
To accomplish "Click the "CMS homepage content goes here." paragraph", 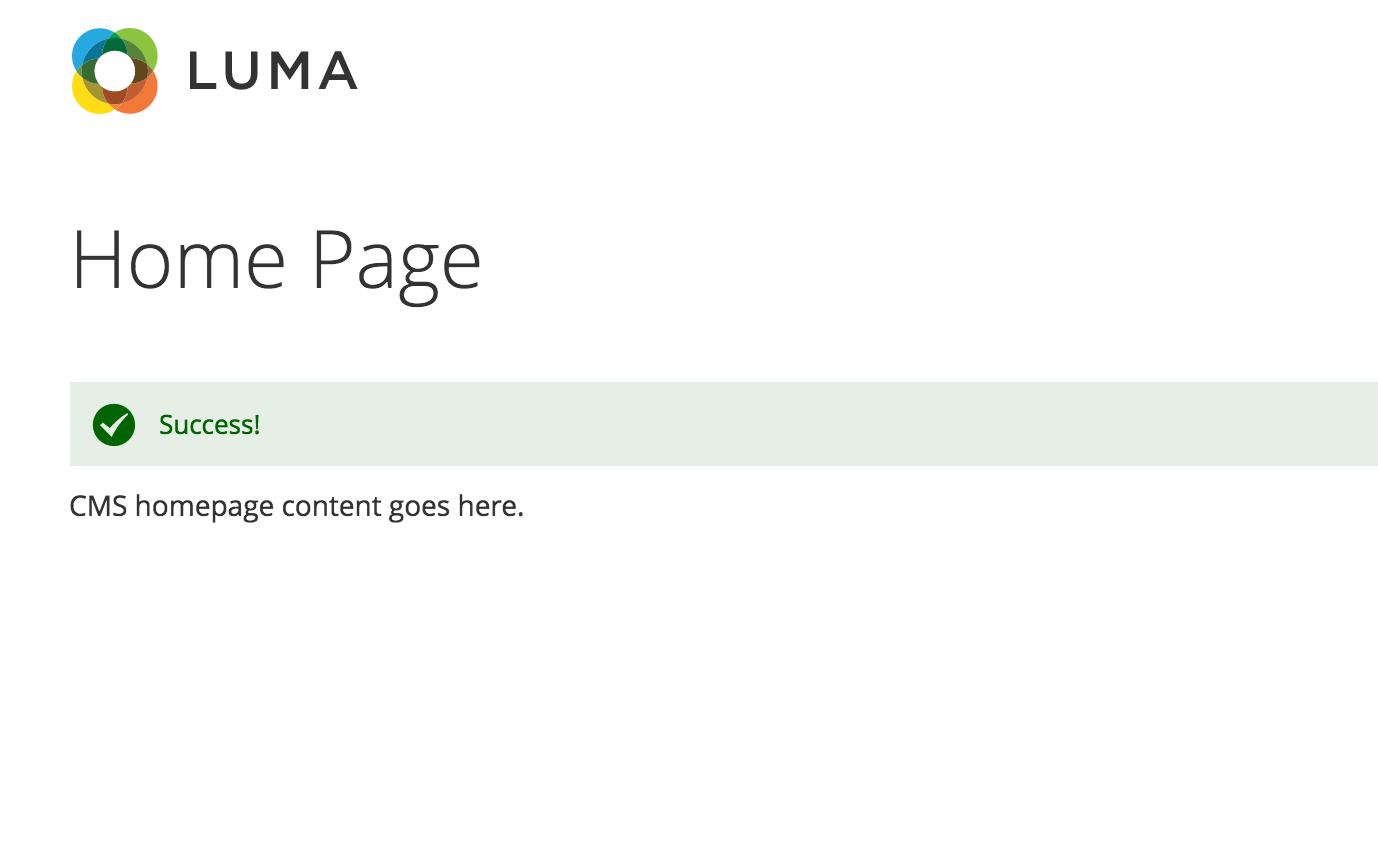I will pyautogui.click(x=296, y=506).
